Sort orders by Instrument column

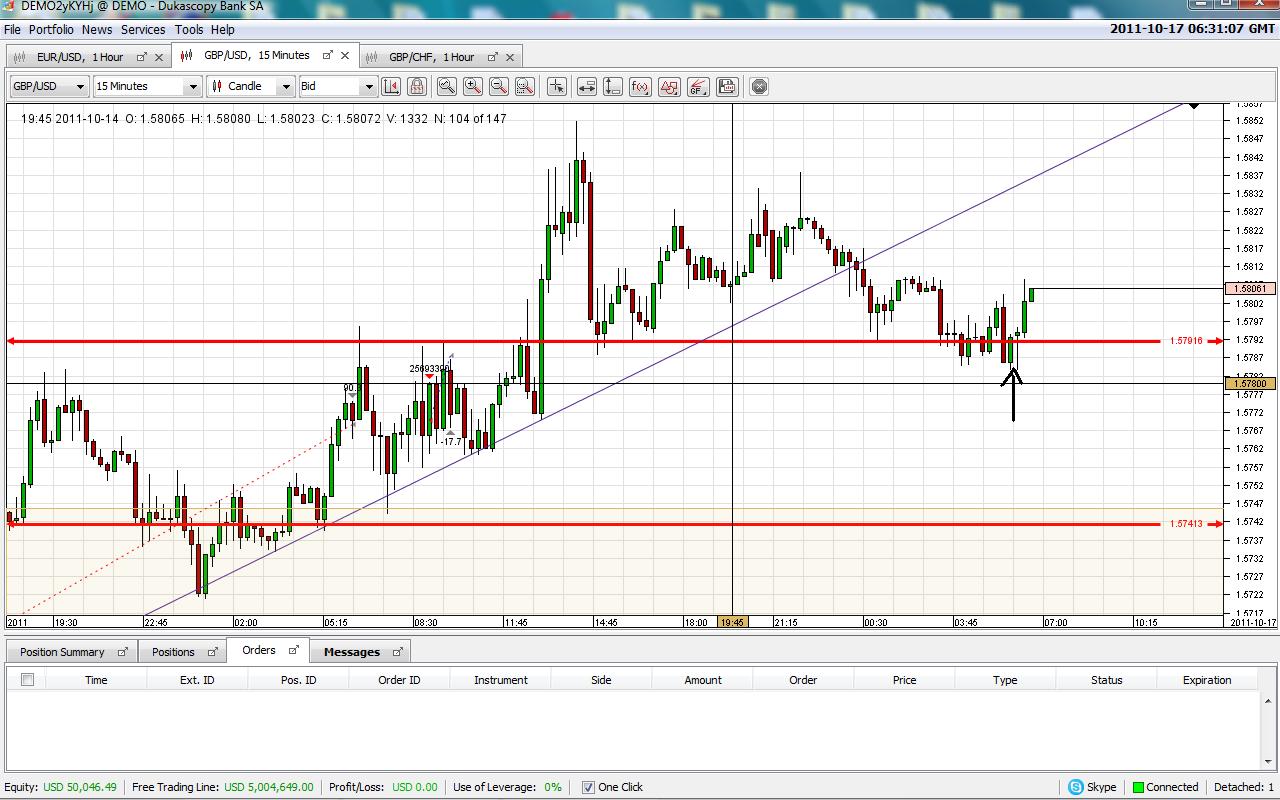pos(501,680)
